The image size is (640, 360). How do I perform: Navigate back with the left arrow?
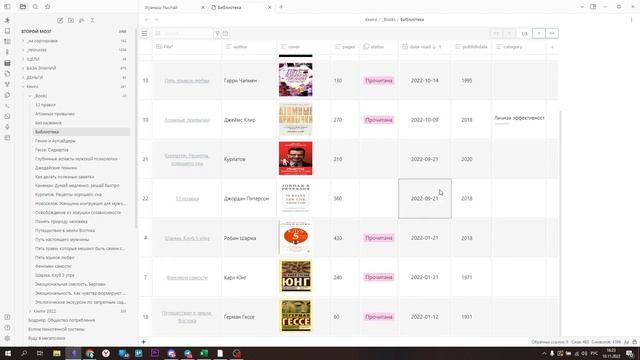click(x=147, y=20)
